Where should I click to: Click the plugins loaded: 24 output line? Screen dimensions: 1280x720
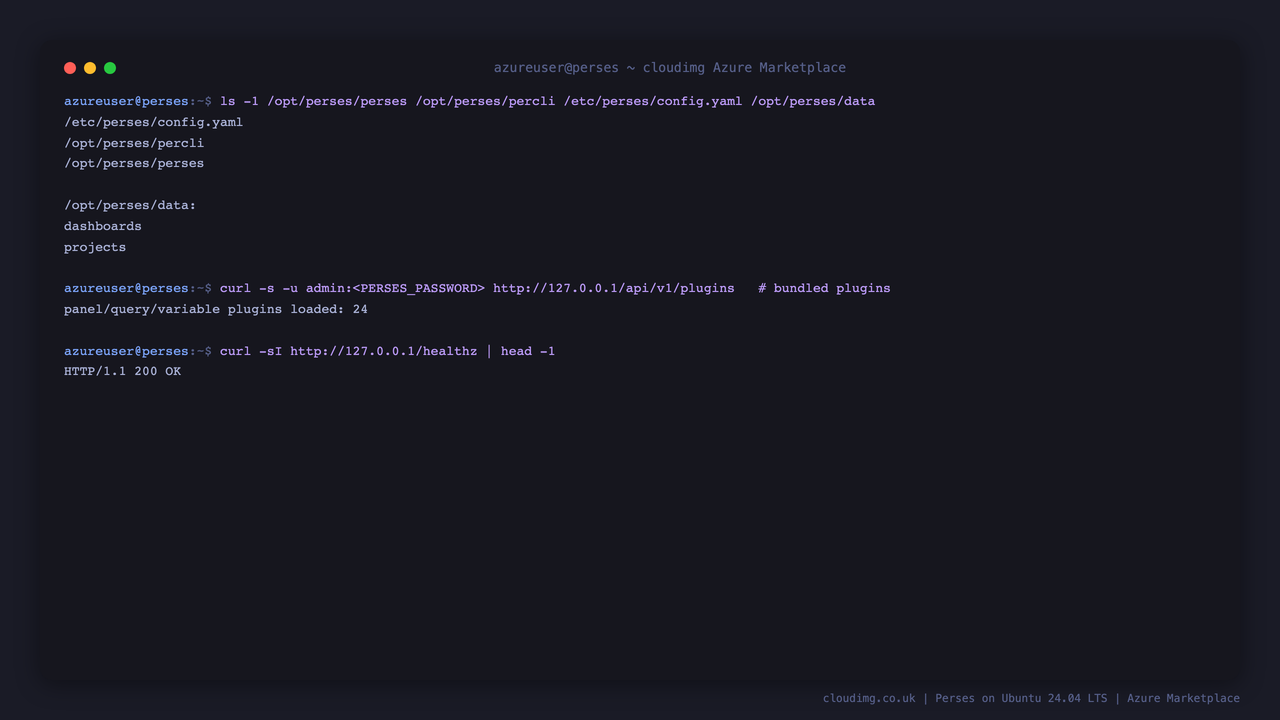pos(216,309)
